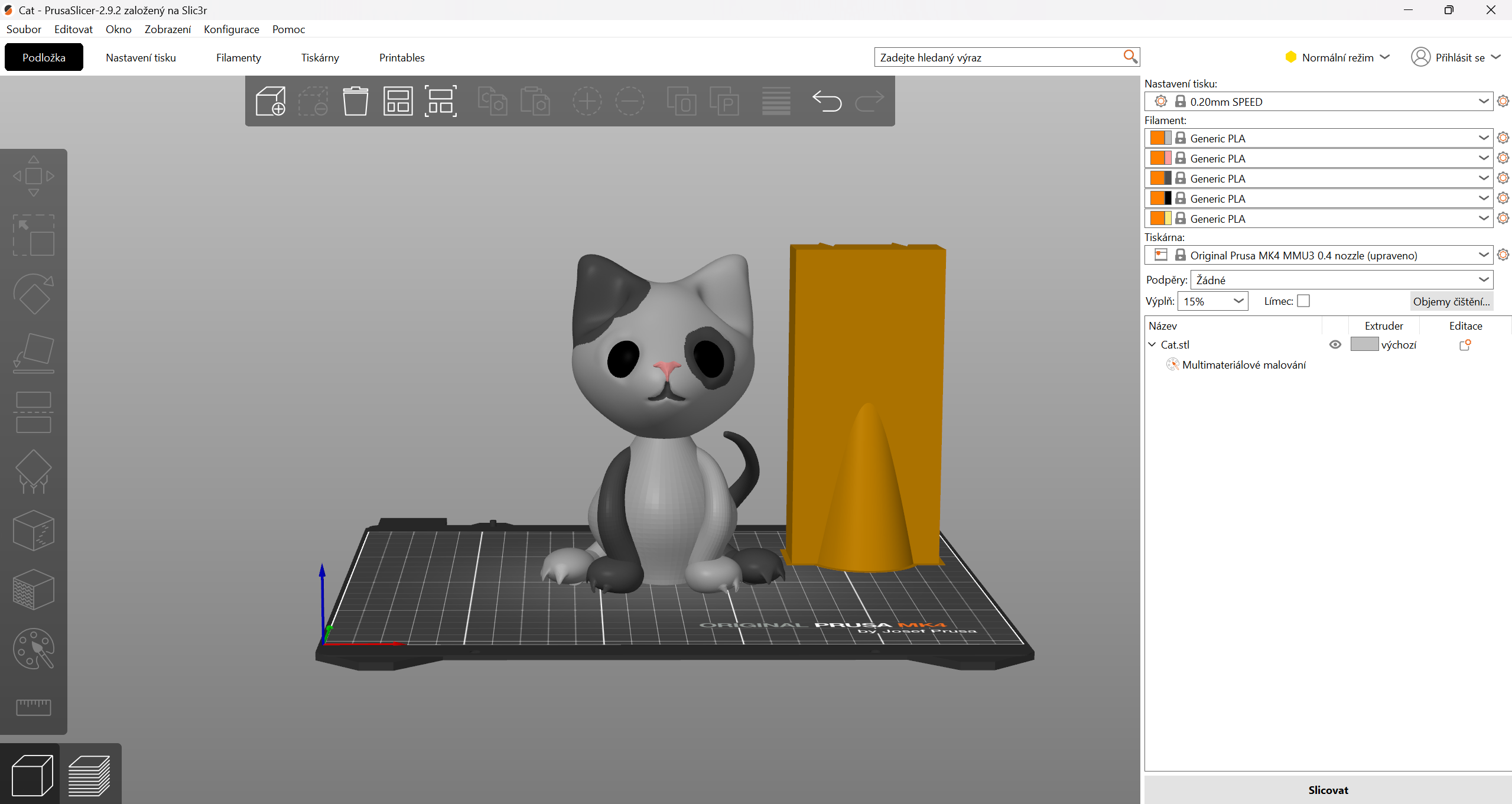Click the Add model cube icon
Image resolution: width=1512 pixels, height=804 pixels.
tap(271, 101)
